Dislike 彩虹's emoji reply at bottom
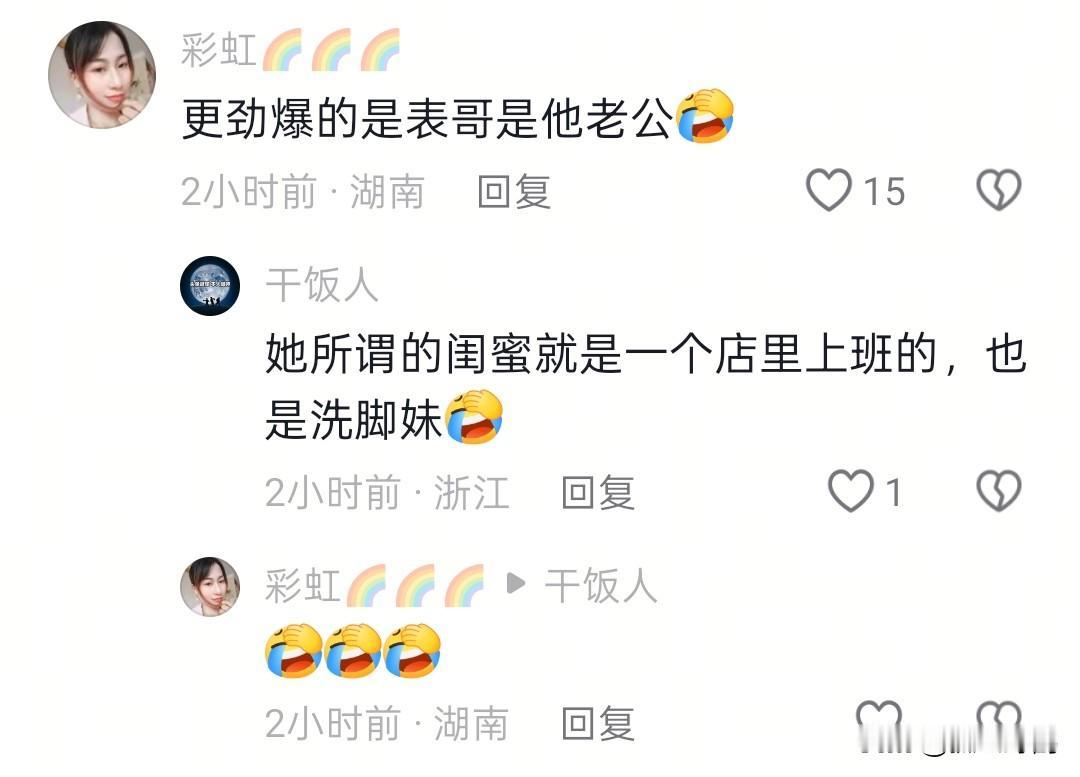This screenshot has height=777, width=1080. (999, 723)
